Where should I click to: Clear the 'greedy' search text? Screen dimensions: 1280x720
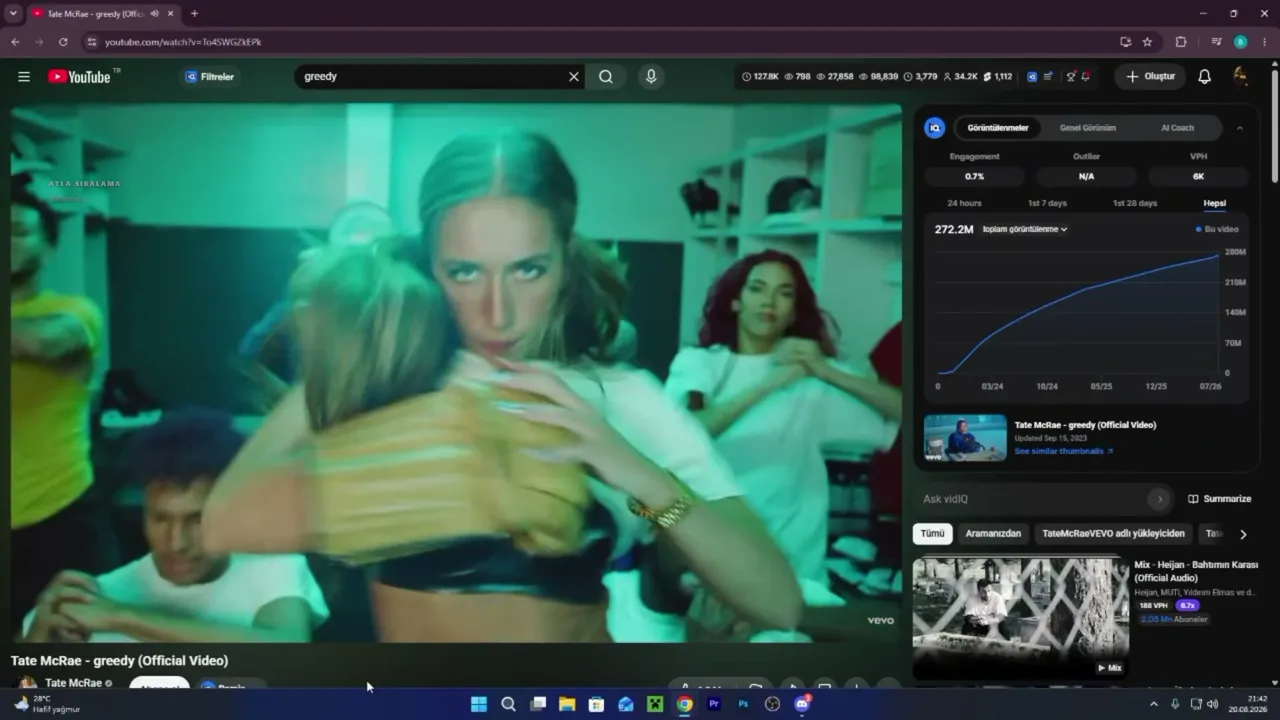click(x=574, y=76)
